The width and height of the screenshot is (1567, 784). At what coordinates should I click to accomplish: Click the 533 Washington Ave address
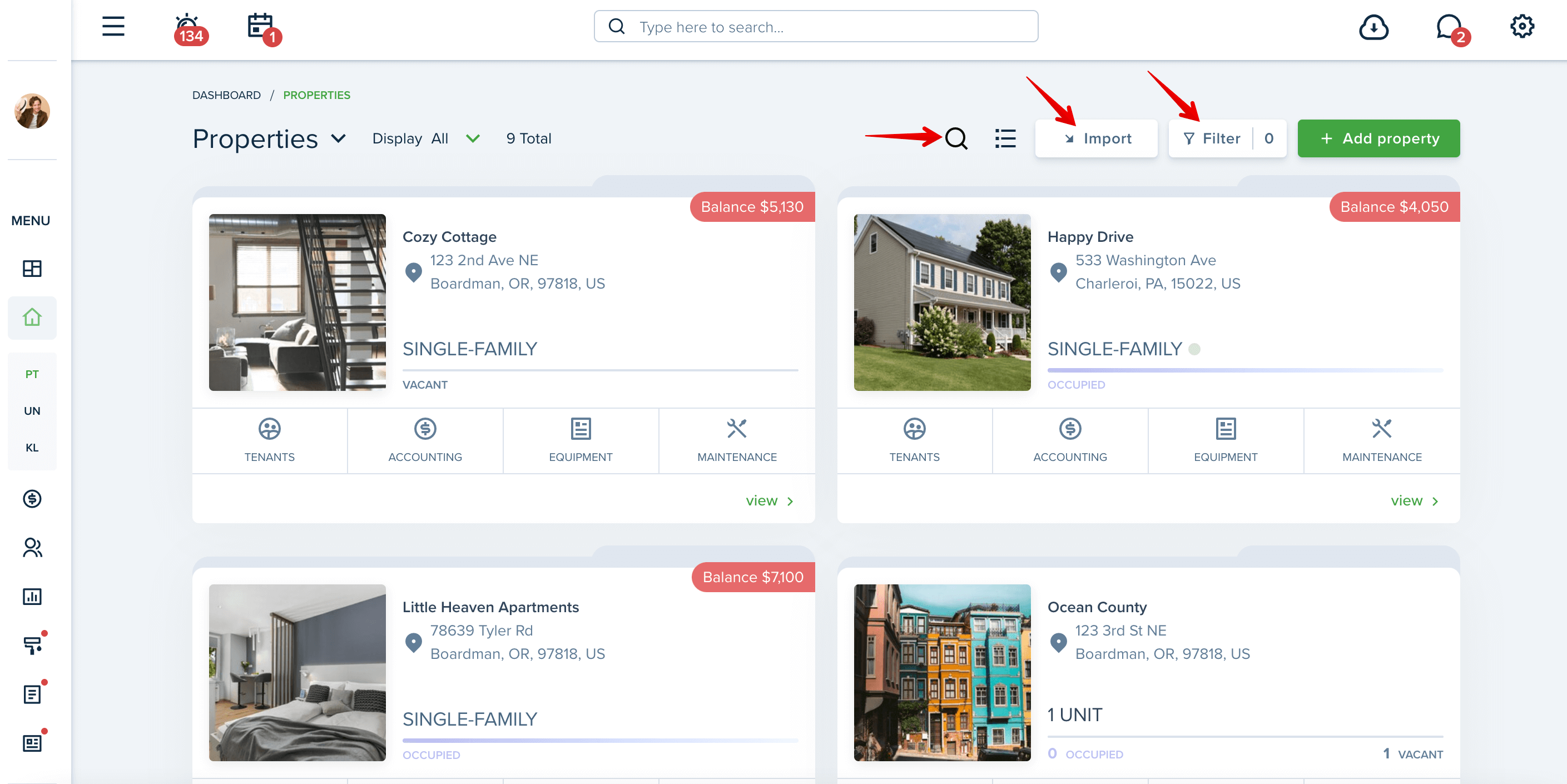pos(1146,260)
